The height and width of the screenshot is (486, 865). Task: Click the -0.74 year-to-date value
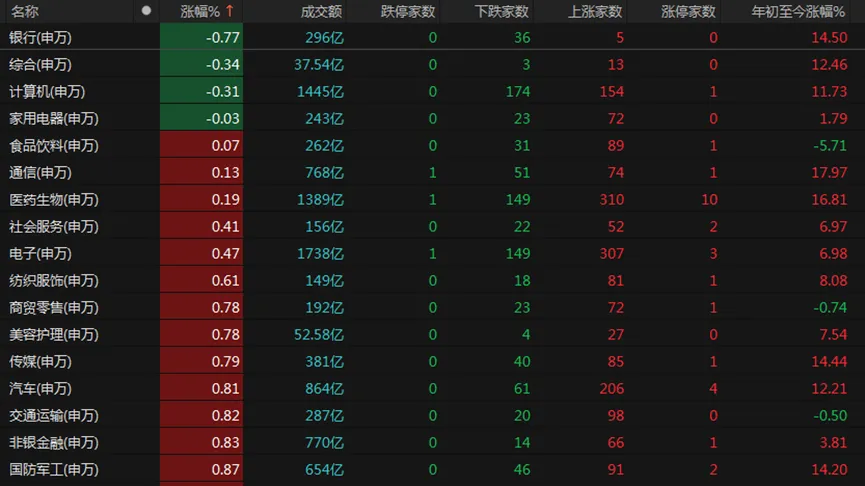click(x=830, y=308)
